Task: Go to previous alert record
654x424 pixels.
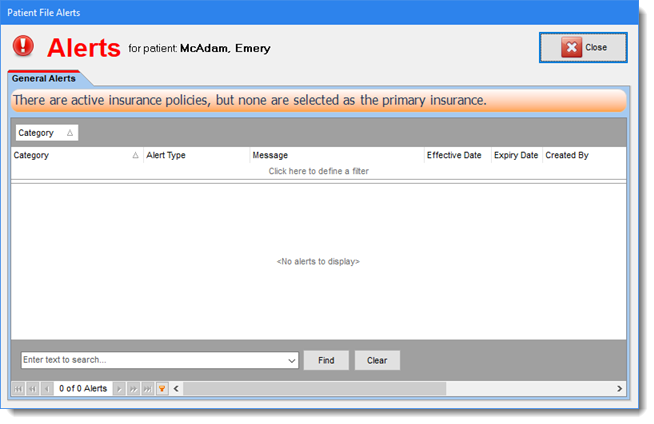Action: pyautogui.click(x=47, y=389)
